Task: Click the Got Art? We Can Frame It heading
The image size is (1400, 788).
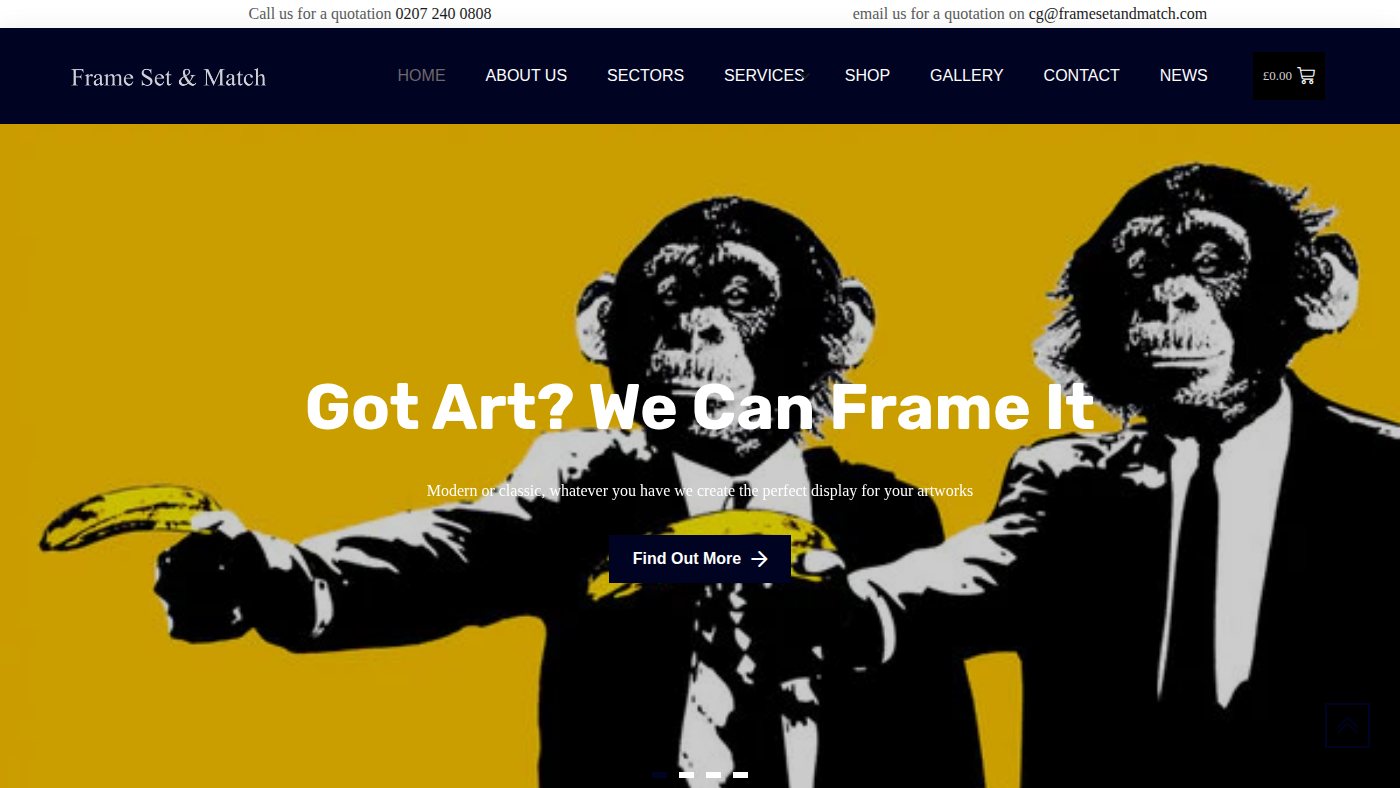Action: point(700,408)
